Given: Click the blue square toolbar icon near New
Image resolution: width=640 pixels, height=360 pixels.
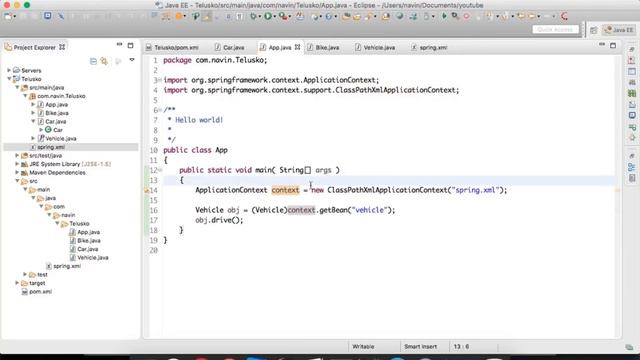Looking at the screenshot, I should 48,16.
